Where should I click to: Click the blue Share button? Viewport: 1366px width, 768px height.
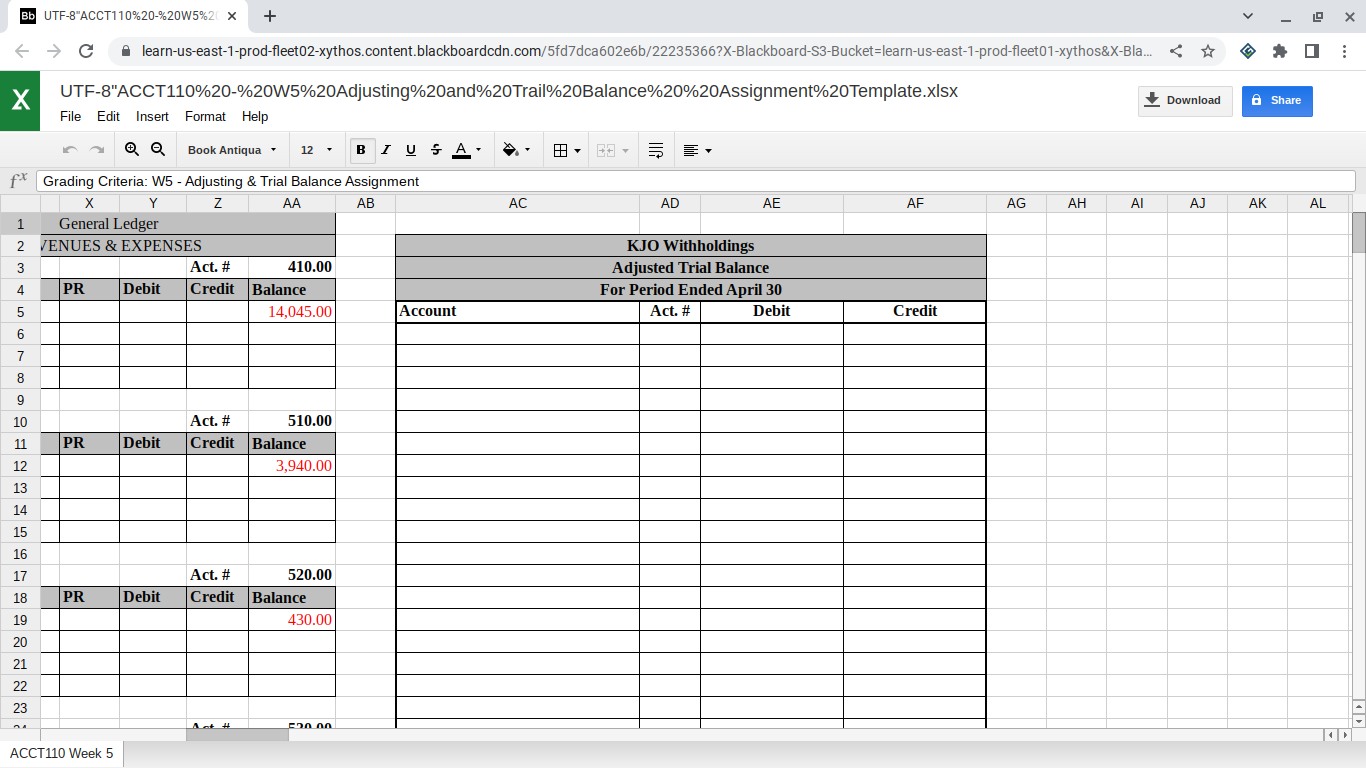(x=1277, y=100)
